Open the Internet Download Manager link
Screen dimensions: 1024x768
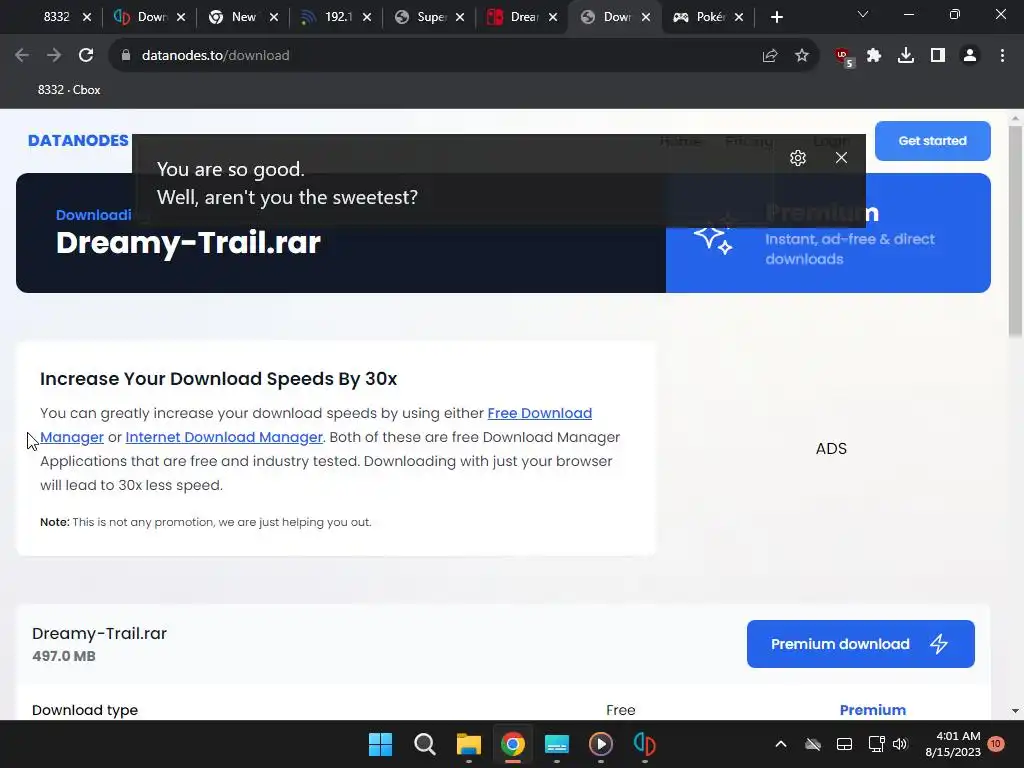[224, 437]
